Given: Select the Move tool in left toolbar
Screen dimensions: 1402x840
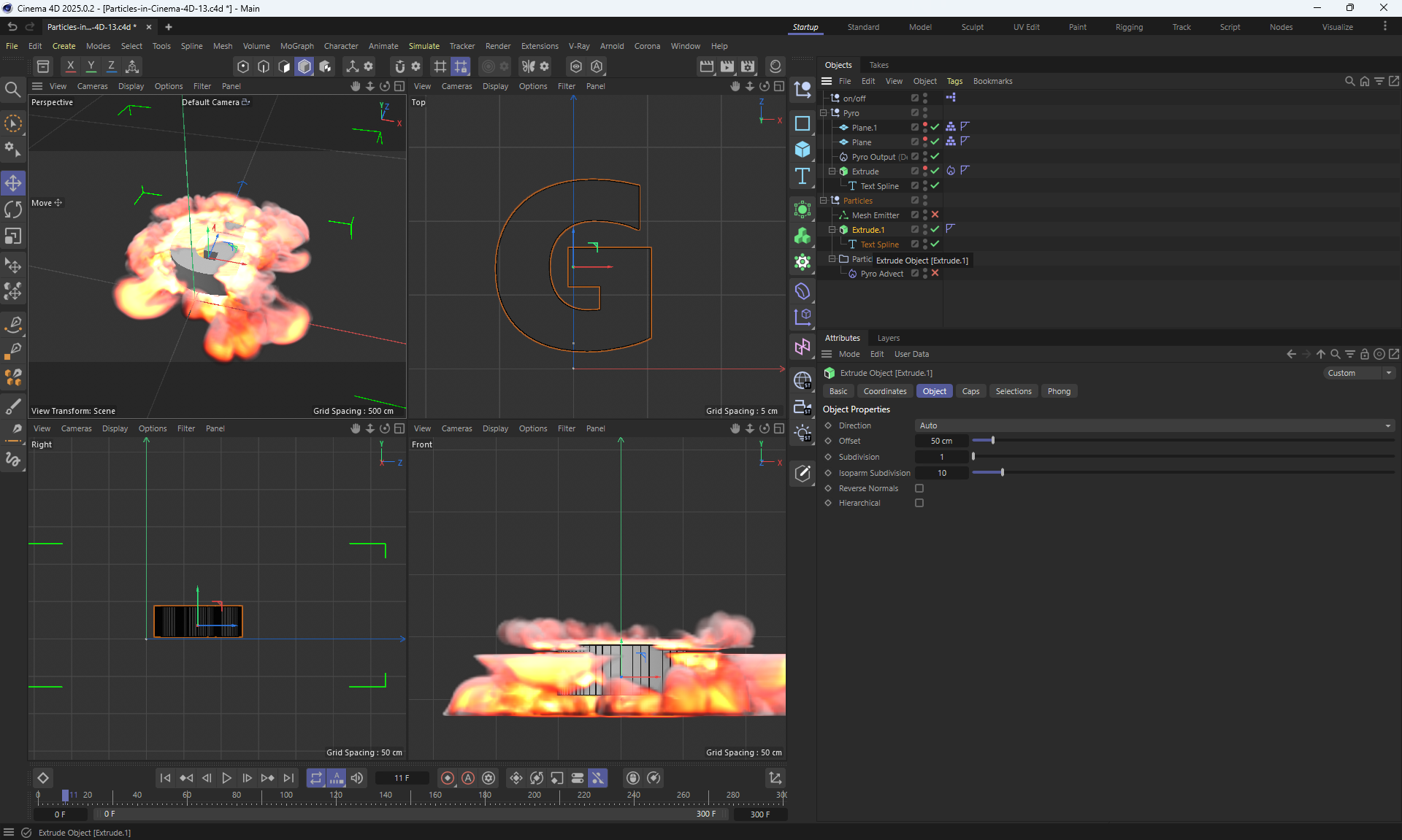Looking at the screenshot, I should click(x=13, y=182).
